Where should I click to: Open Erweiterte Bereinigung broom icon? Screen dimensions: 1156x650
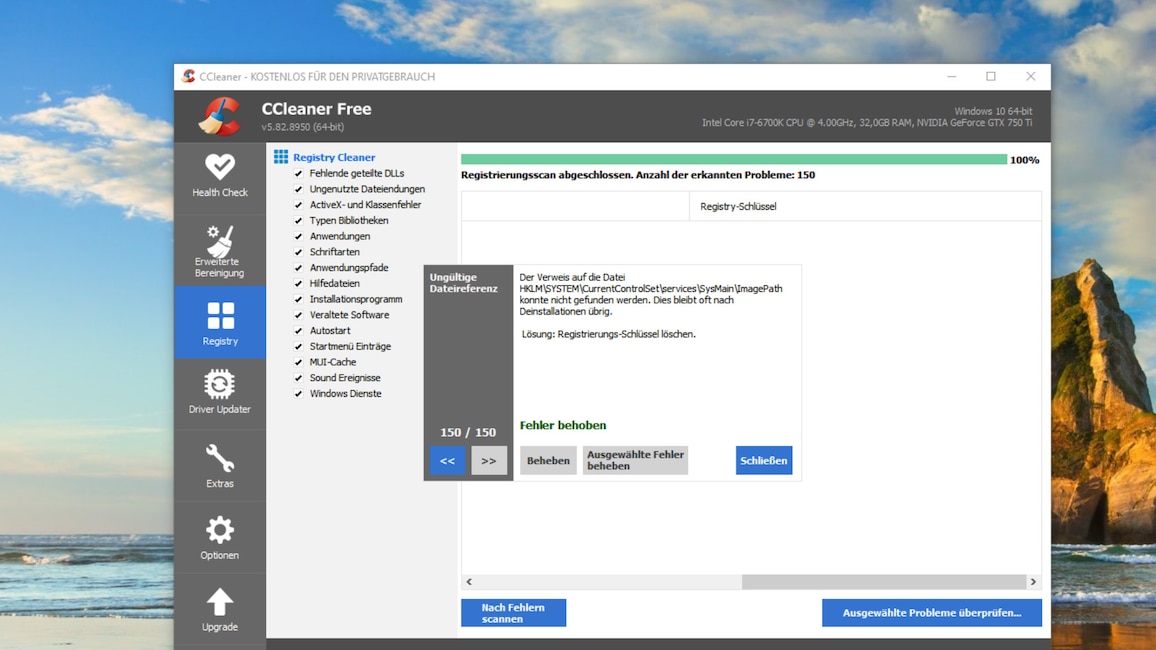220,240
